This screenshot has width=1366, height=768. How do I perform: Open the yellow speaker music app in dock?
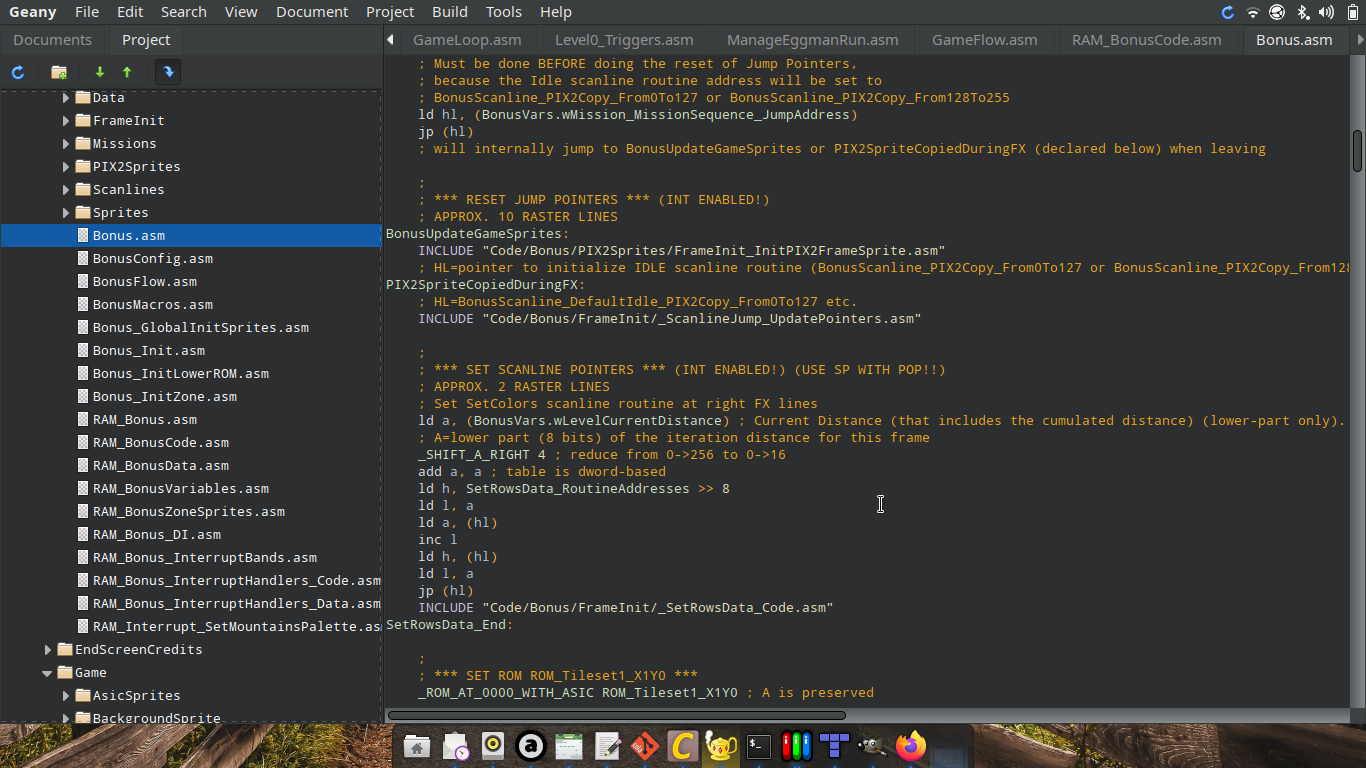click(493, 746)
